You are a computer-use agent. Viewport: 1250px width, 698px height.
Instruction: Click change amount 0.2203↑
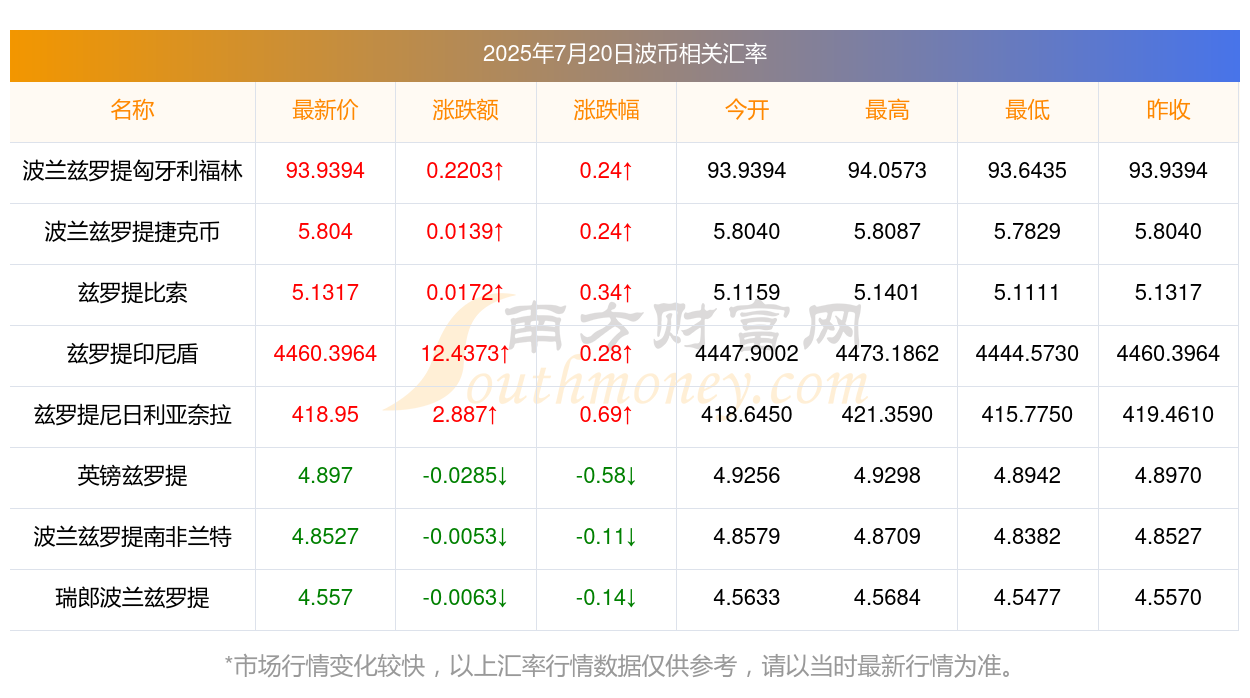coord(466,171)
